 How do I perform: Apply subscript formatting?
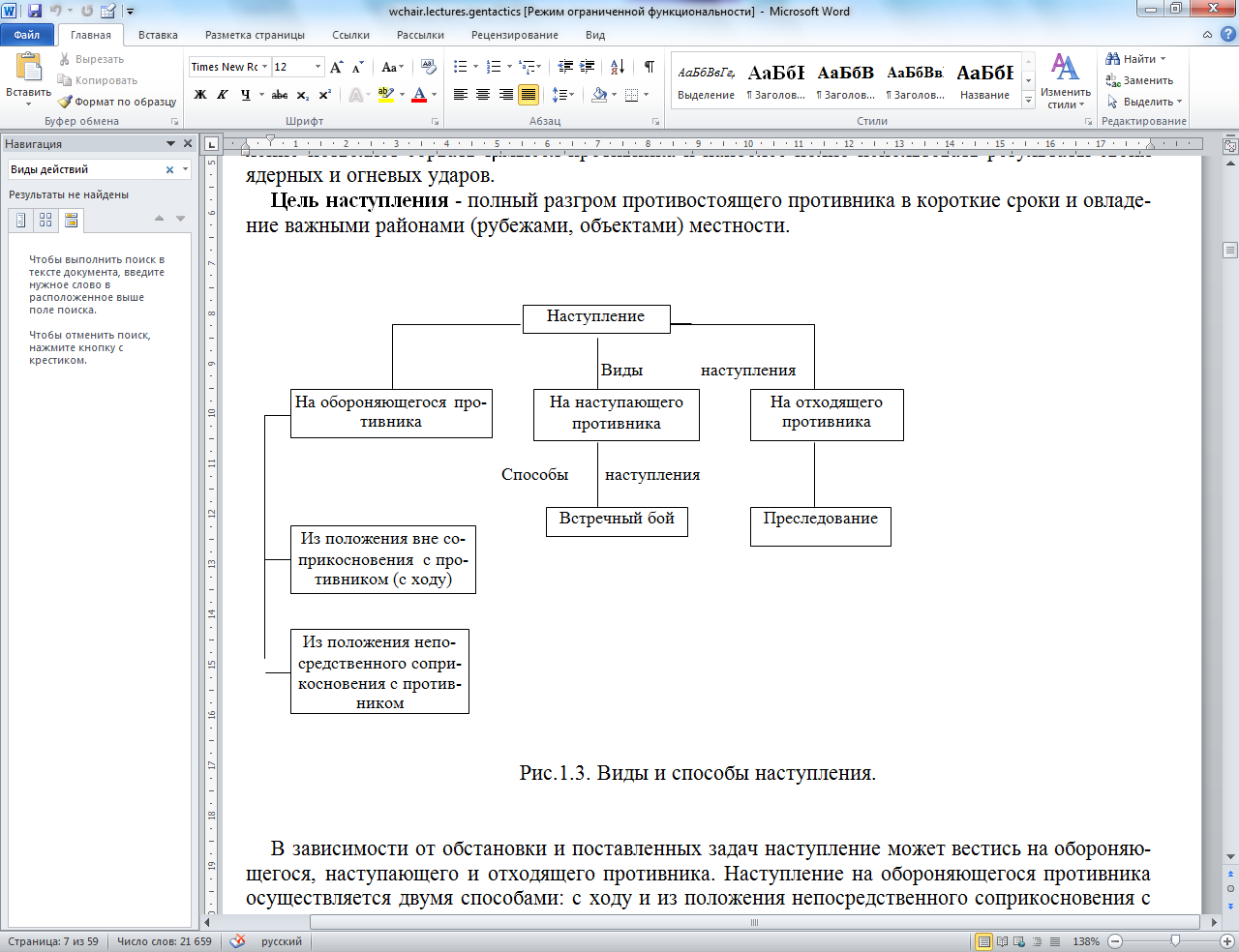[x=303, y=95]
